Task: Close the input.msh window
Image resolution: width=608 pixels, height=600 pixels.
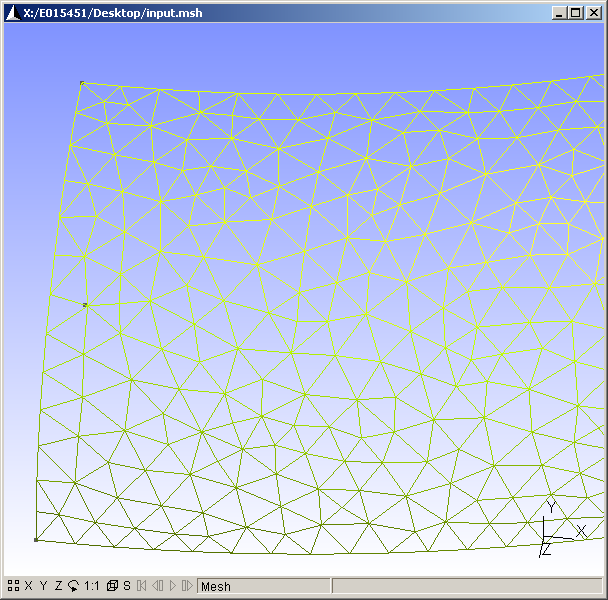Action: click(x=594, y=13)
